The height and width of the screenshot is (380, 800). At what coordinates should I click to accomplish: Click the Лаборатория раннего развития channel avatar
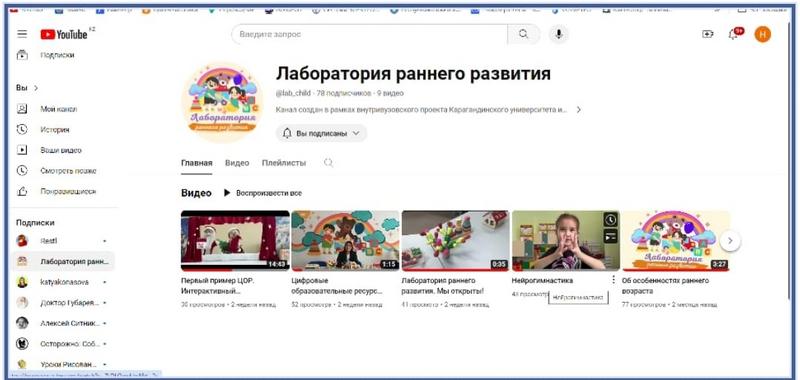click(222, 103)
